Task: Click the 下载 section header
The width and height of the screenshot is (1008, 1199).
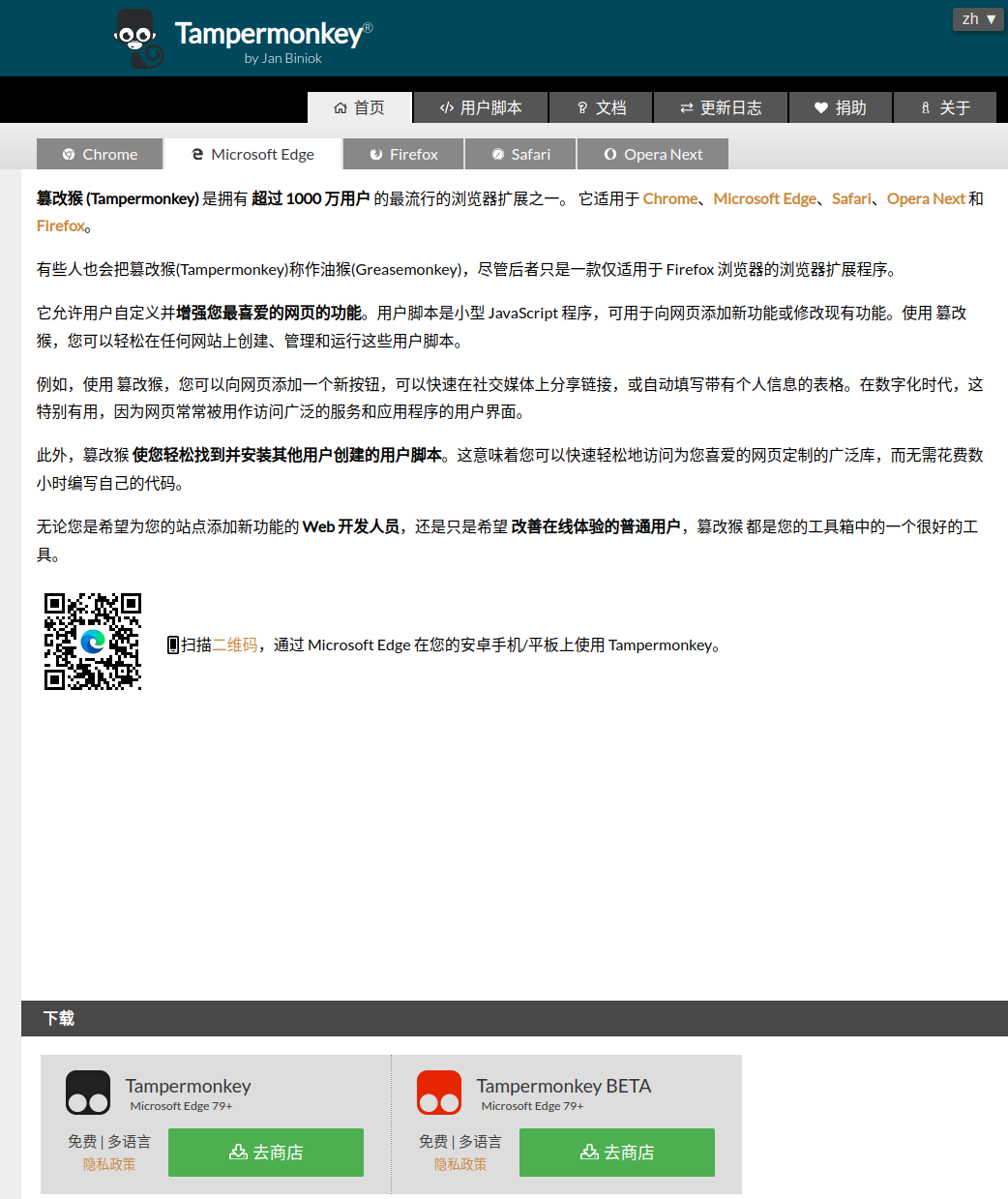Action: [x=515, y=1018]
